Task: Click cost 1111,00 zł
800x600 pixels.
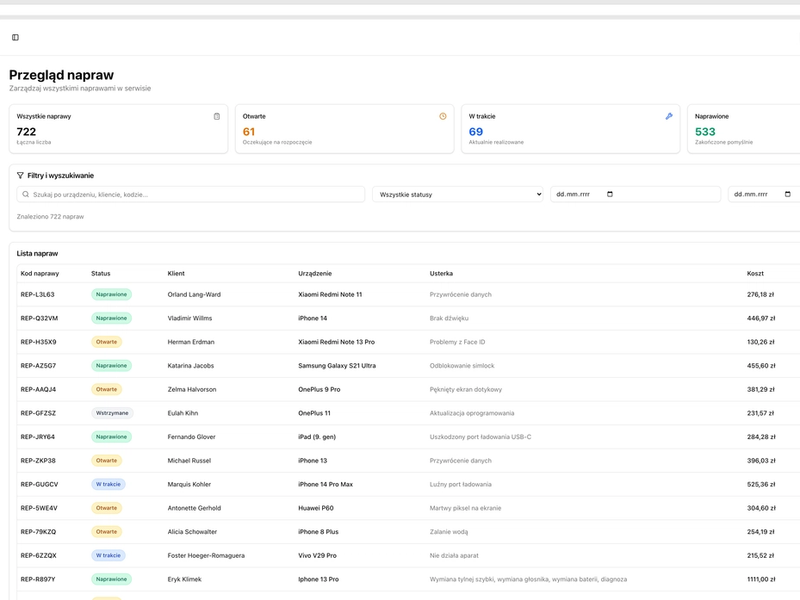Action: [761, 579]
